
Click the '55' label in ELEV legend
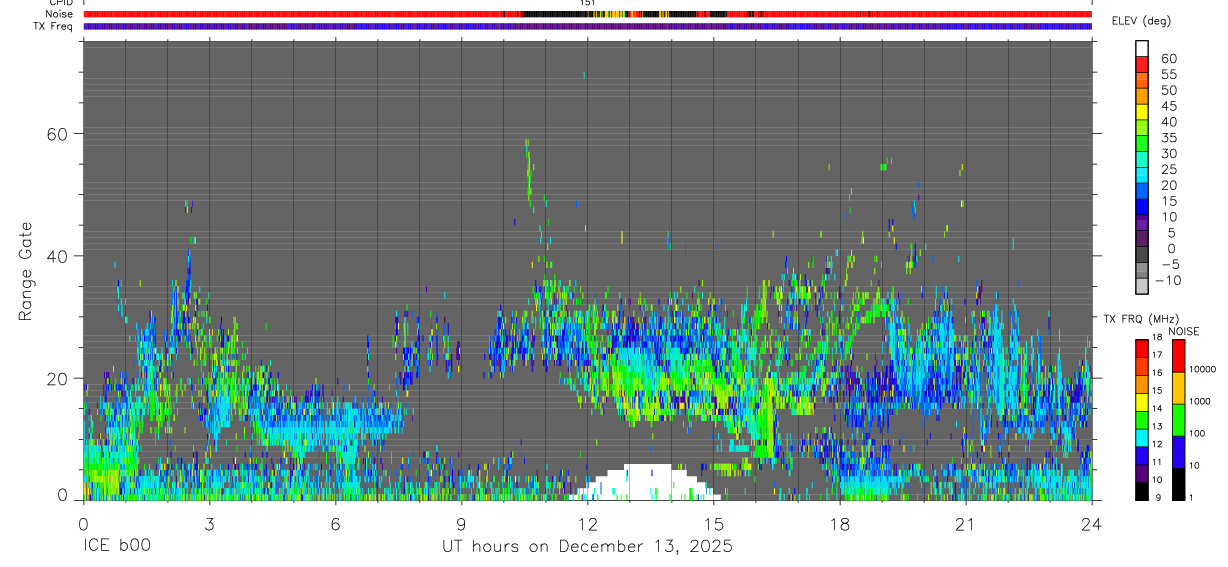(x=1169, y=74)
